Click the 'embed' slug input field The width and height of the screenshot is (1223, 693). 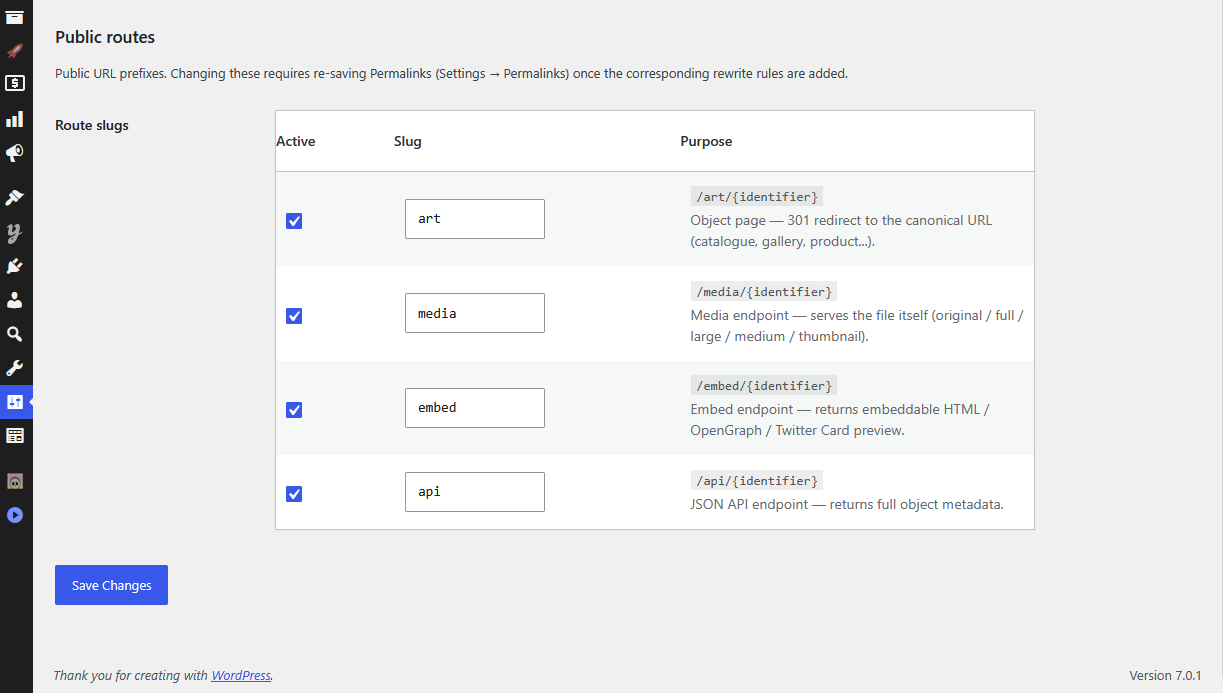[475, 408]
